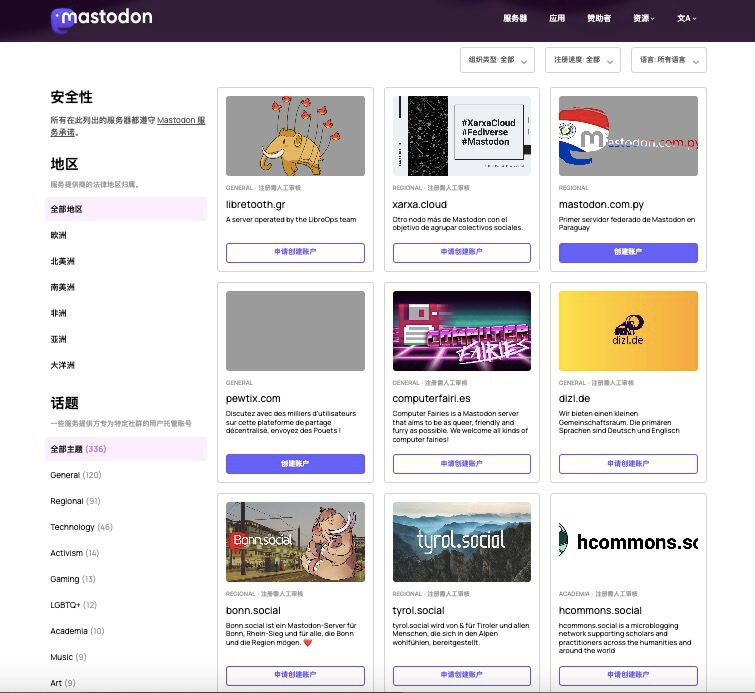Image resolution: width=755 pixels, height=693 pixels.
Task: Click the mastodon.com.py server title
Action: (x=601, y=205)
